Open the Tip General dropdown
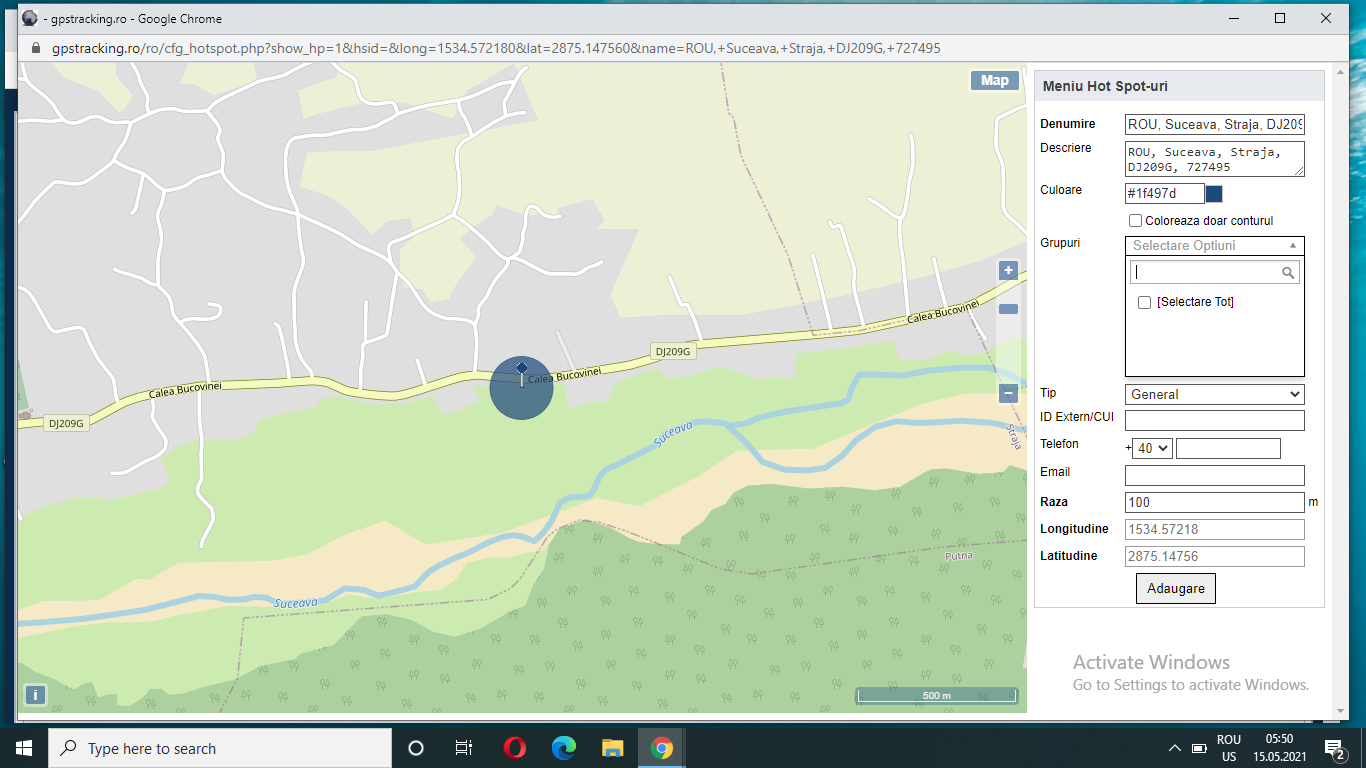The height and width of the screenshot is (768, 1366). tap(1215, 394)
